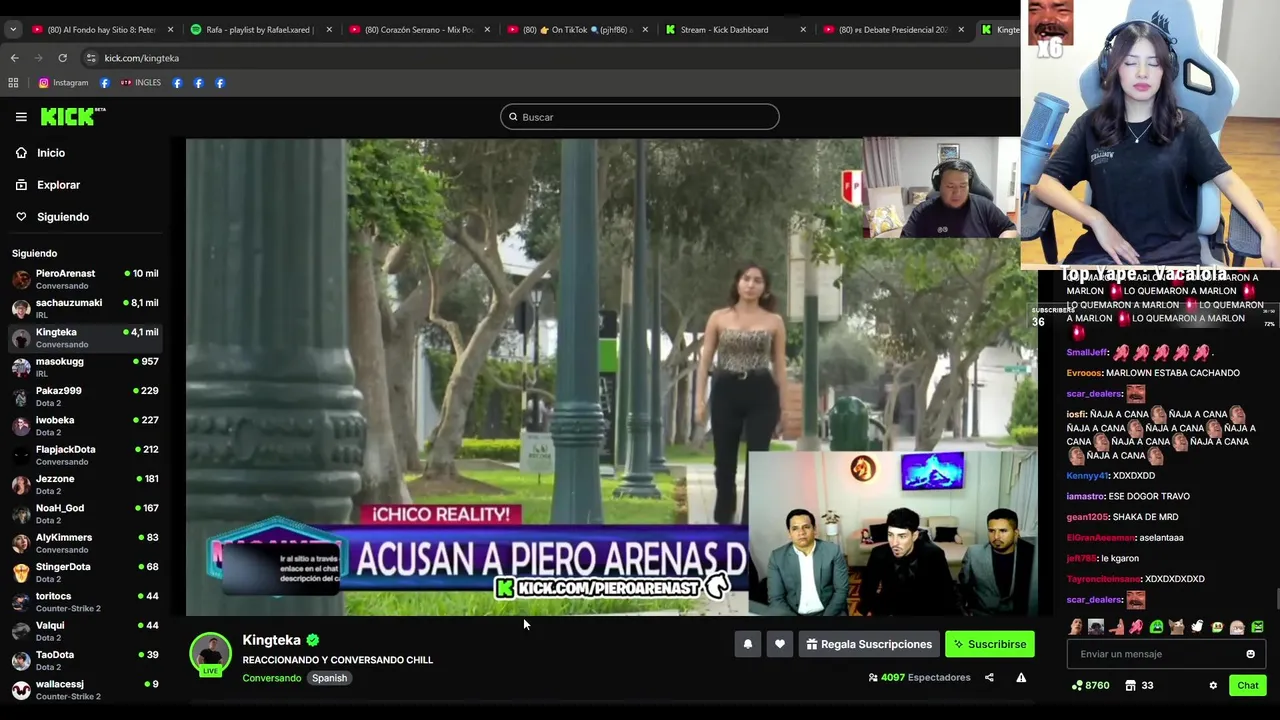Open StingerDota channel in sidebar

(85, 572)
